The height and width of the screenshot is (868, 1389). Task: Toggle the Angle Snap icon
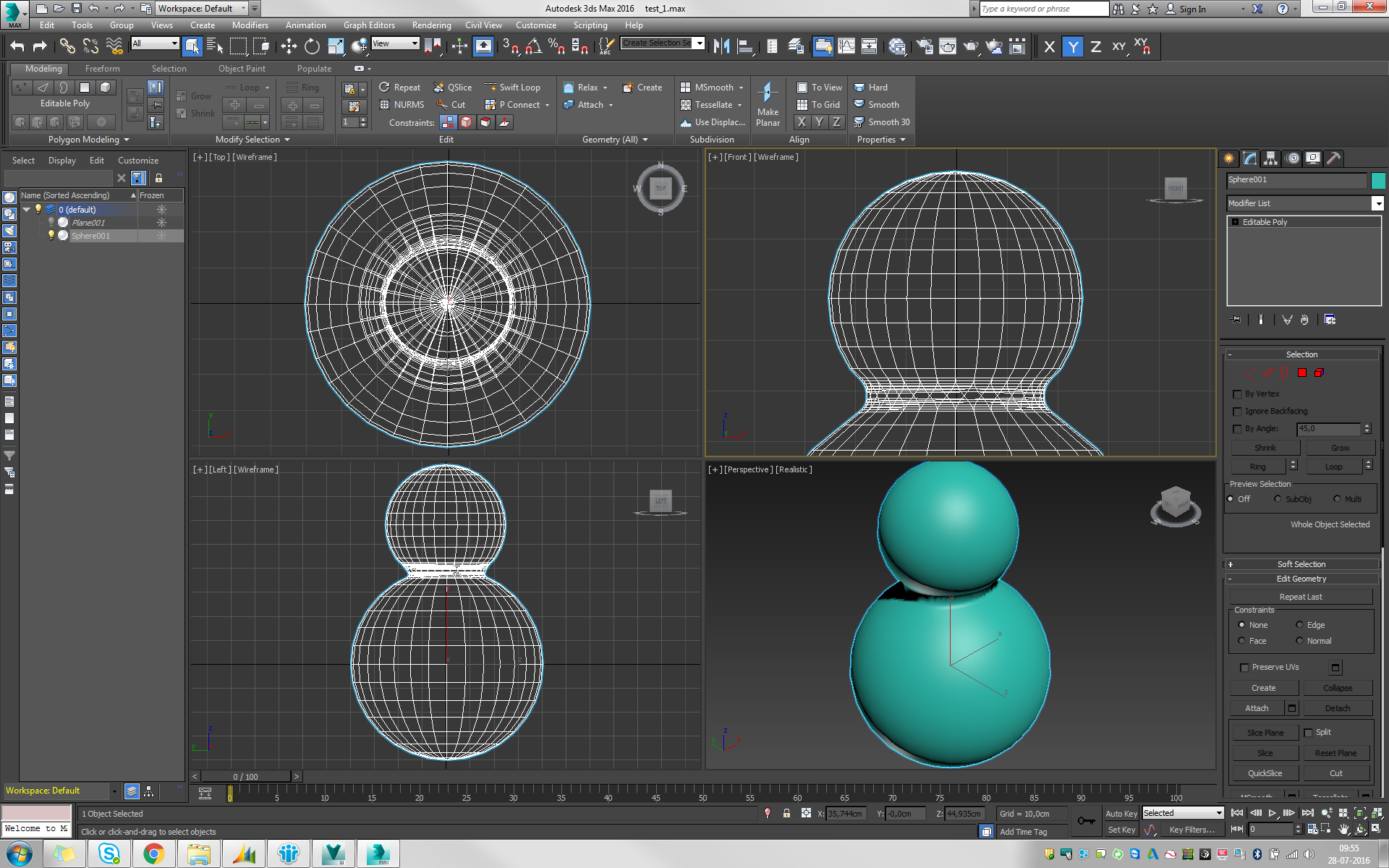(534, 46)
